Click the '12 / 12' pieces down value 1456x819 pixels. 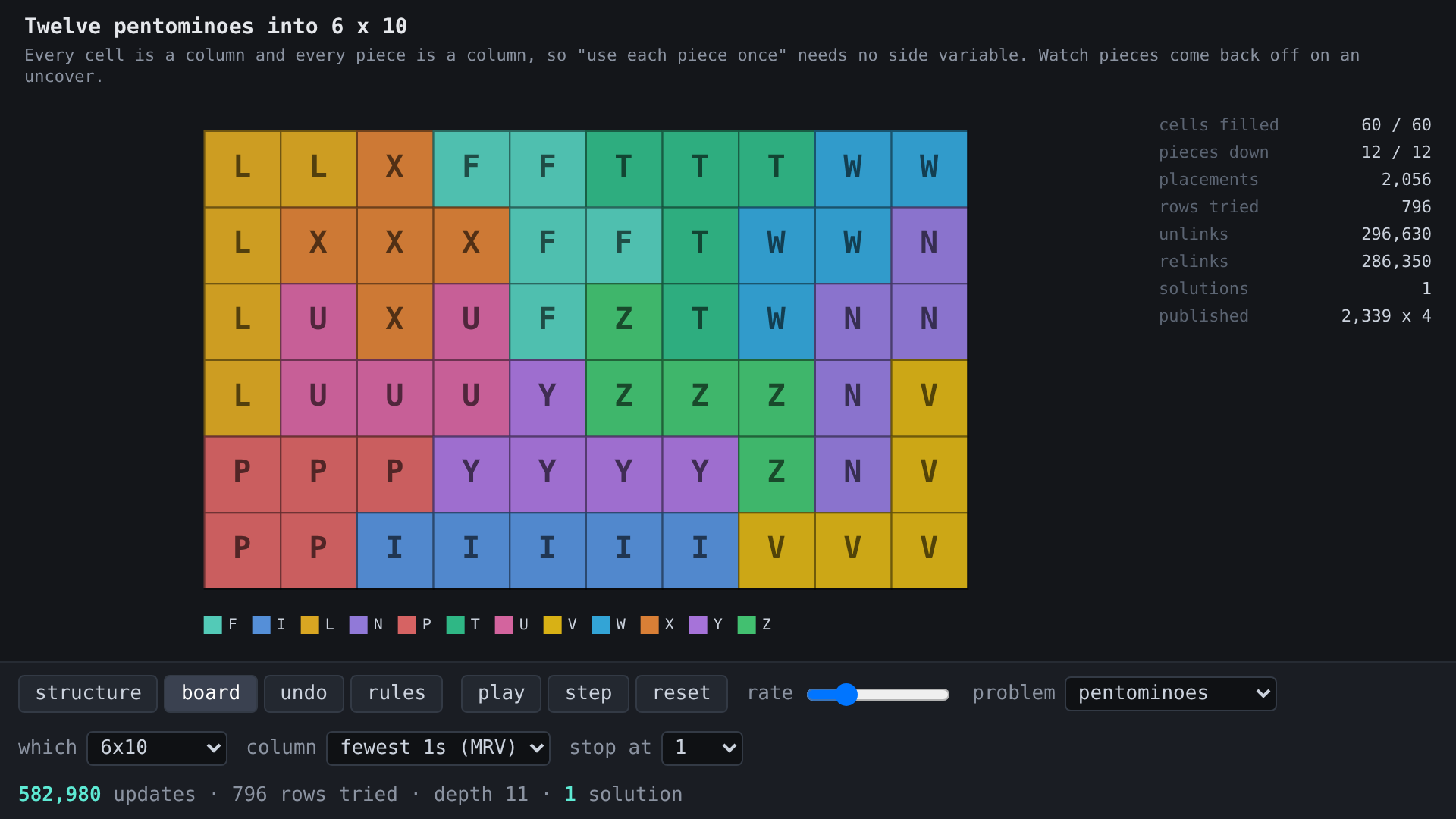1396,152
